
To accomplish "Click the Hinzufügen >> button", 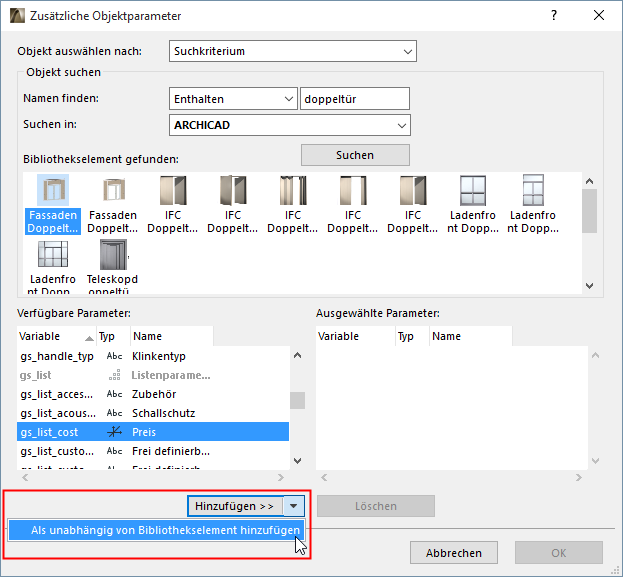I will tap(235, 506).
